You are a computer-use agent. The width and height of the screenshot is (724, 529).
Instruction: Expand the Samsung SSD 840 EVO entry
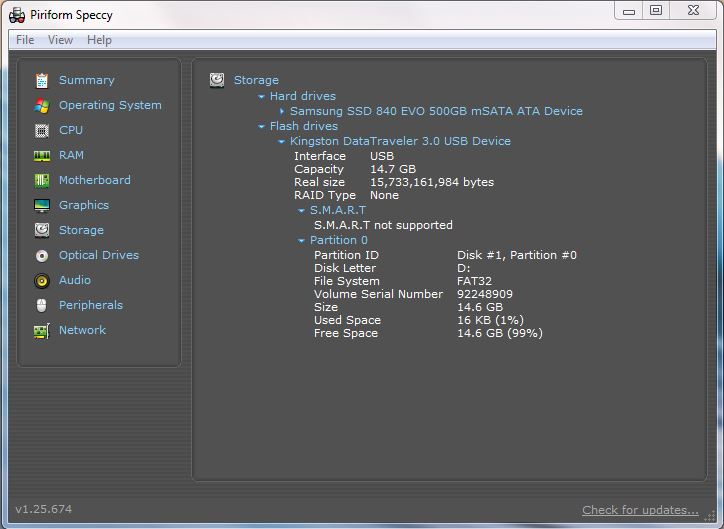(x=282, y=112)
